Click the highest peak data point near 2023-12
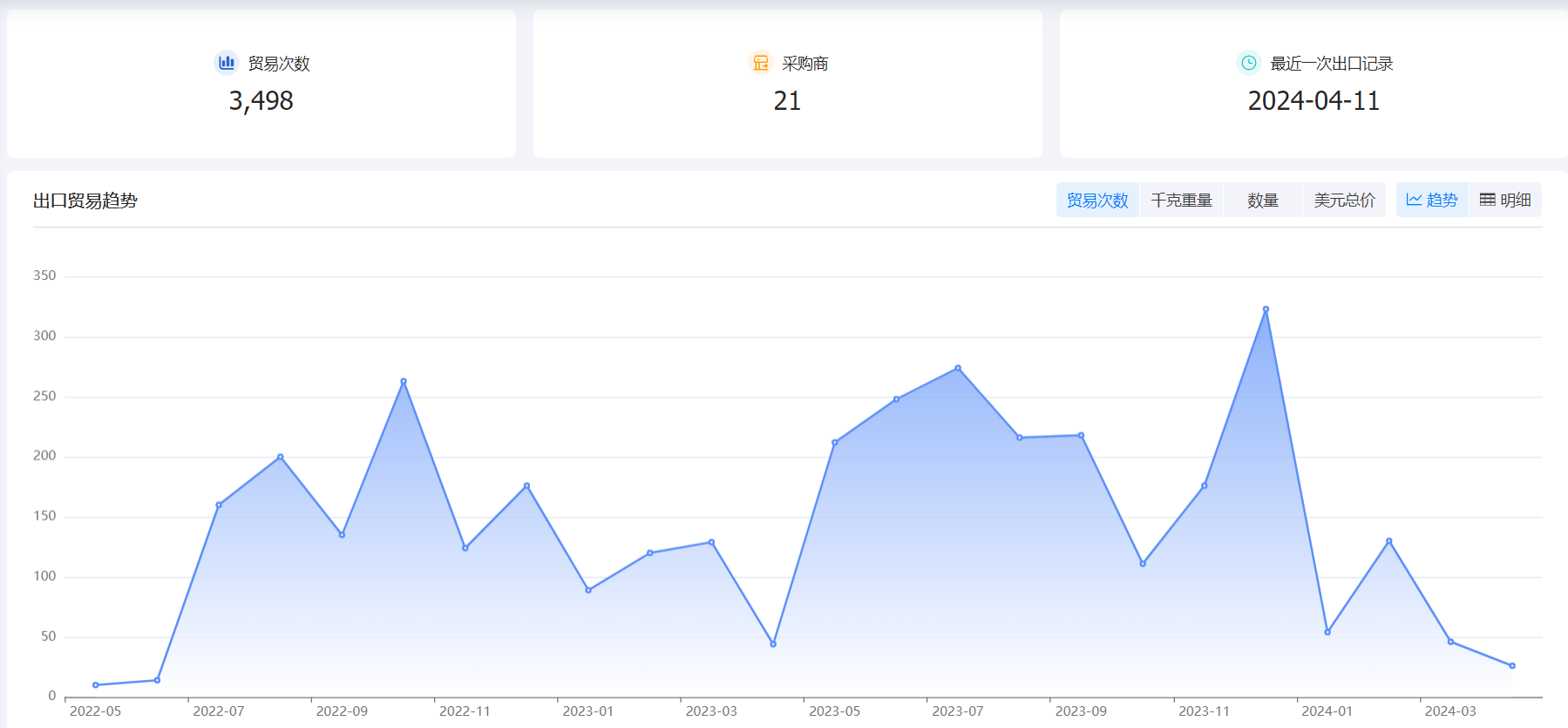The image size is (1568, 728). pos(1266,310)
